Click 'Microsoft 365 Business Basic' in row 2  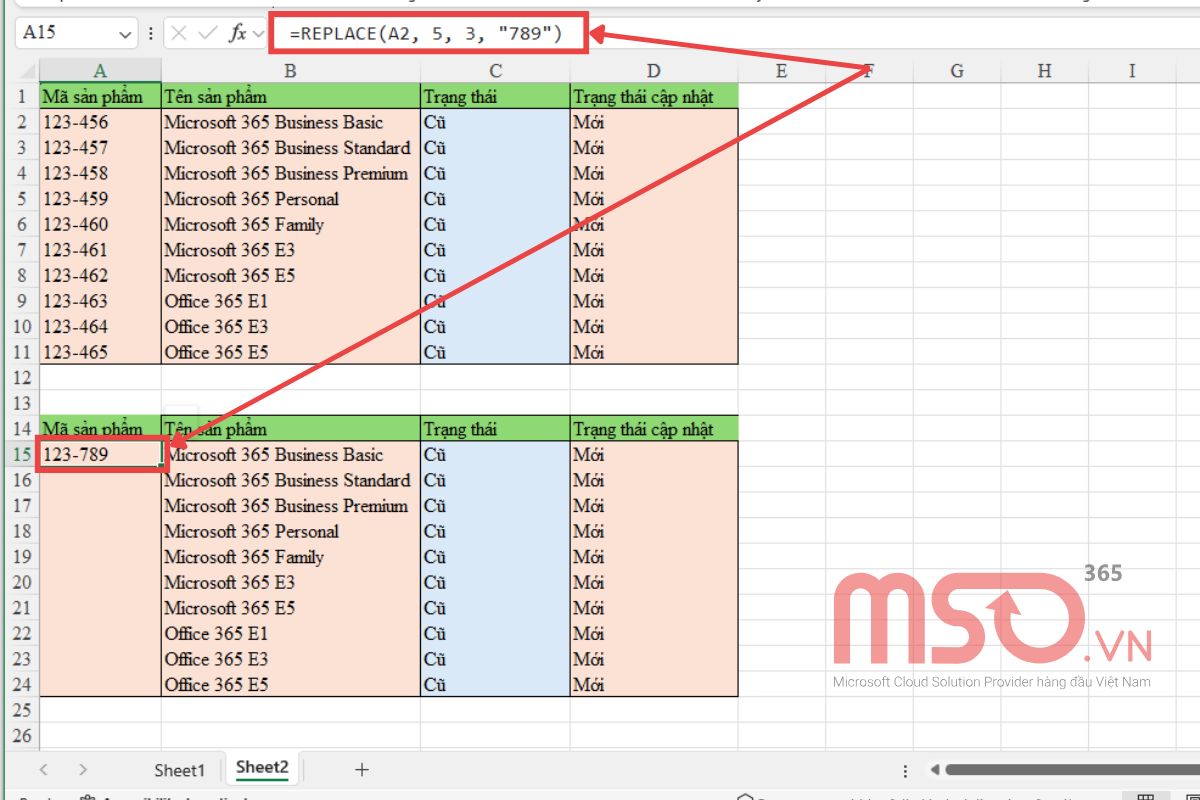290,122
